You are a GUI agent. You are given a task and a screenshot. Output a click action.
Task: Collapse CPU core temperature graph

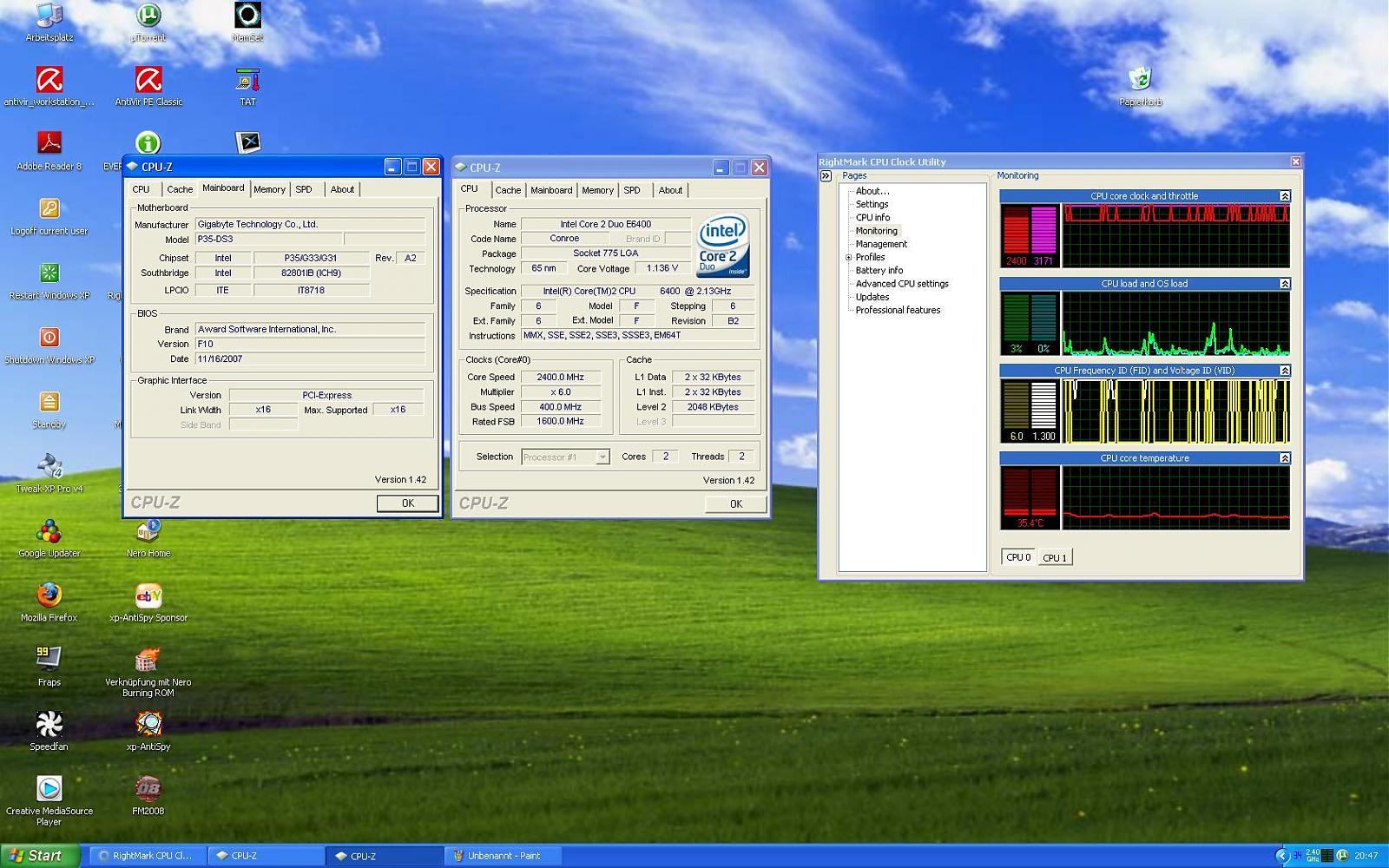point(1285,458)
